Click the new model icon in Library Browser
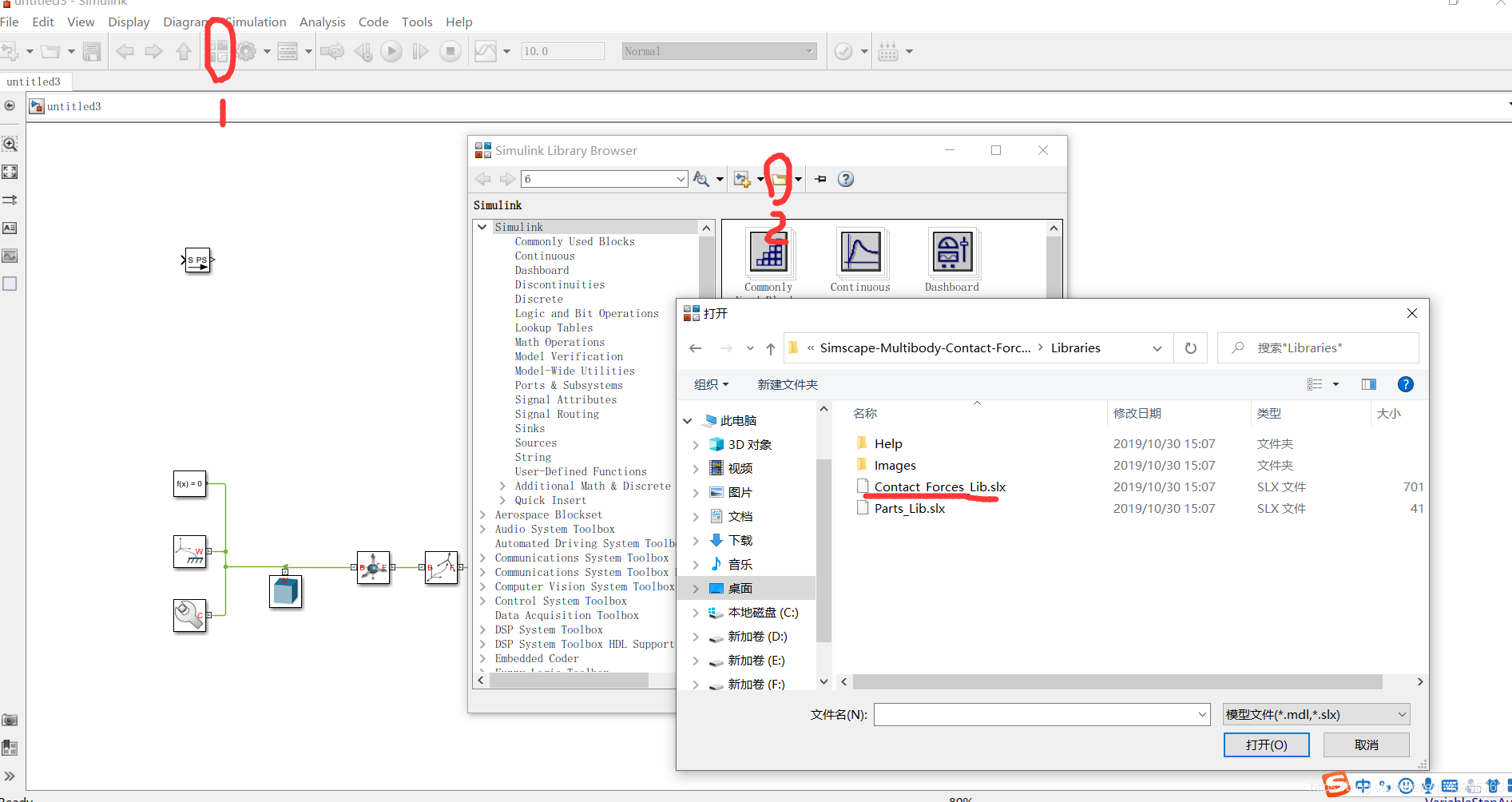Image resolution: width=1512 pixels, height=802 pixels. [x=742, y=179]
